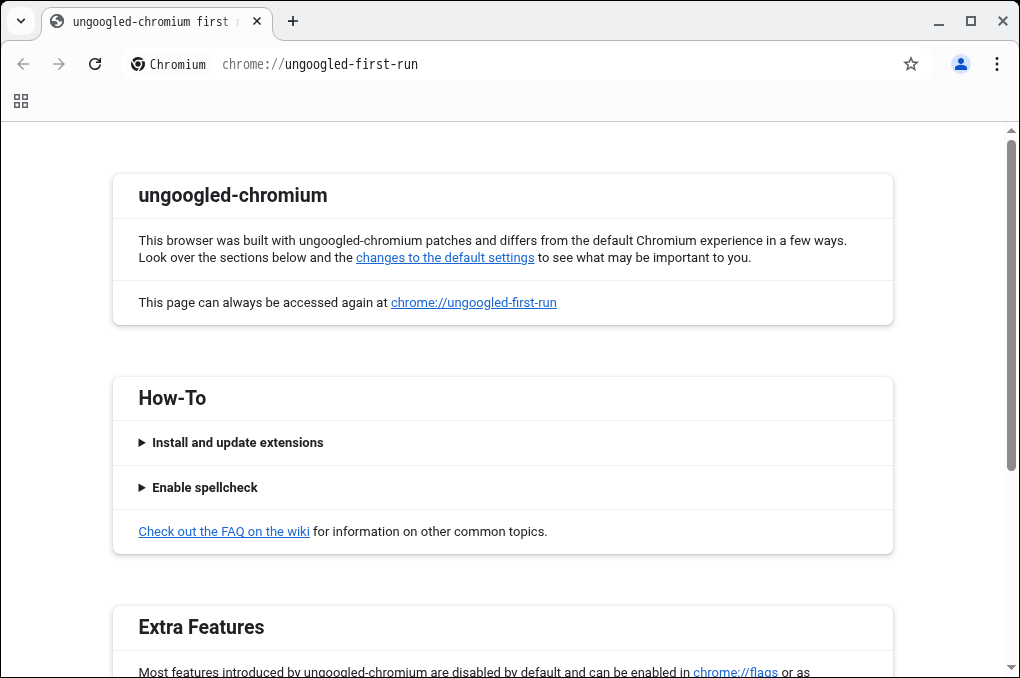1020x678 pixels.
Task: Open the three-dot Chromium menu
Action: coord(997,64)
